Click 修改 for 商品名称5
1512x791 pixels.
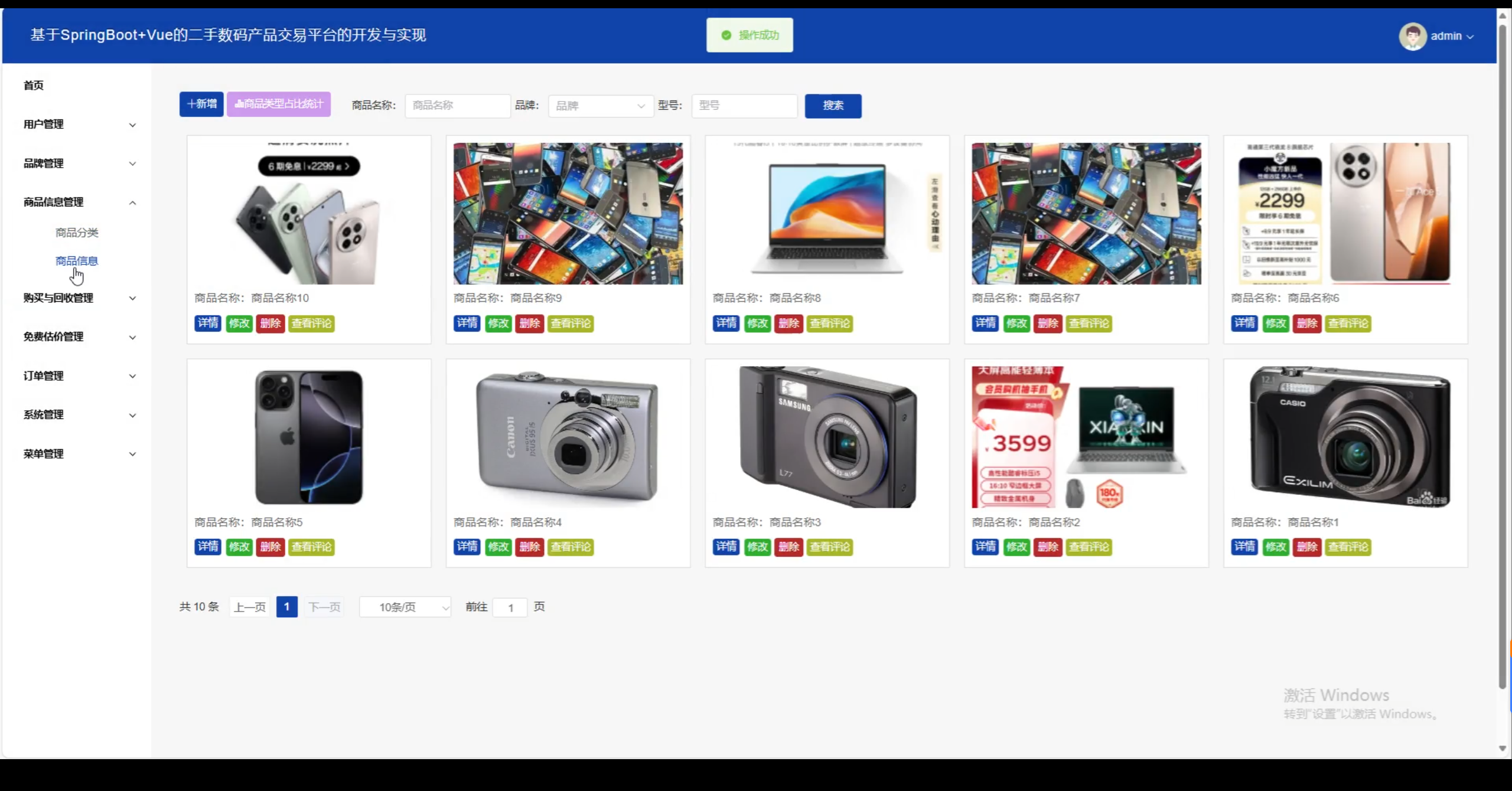coord(239,547)
